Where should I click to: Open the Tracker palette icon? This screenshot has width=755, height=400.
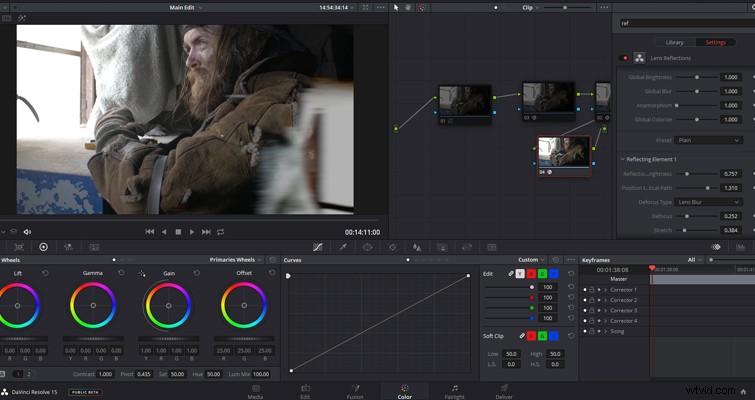[392, 247]
